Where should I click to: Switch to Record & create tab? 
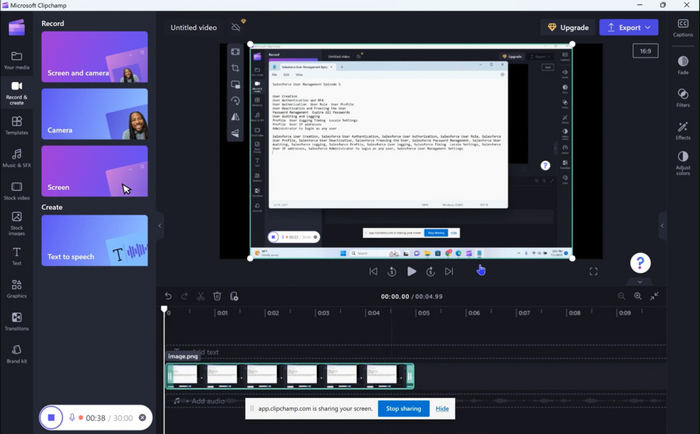(x=17, y=93)
